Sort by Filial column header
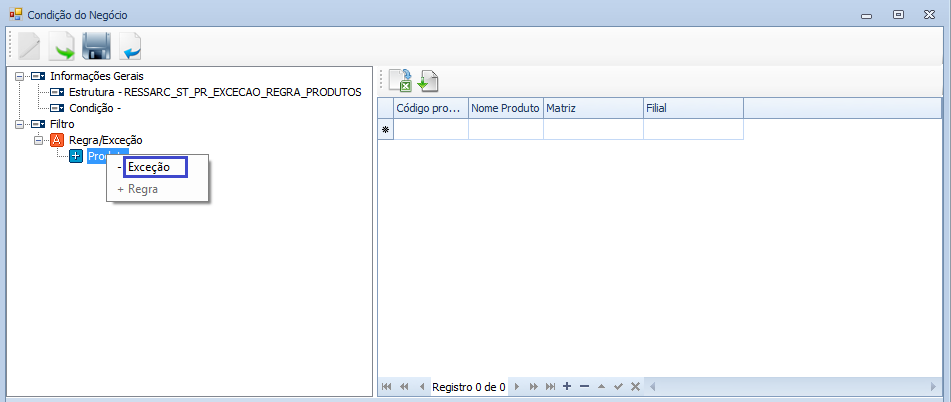Image resolution: width=951 pixels, height=402 pixels. tap(693, 109)
